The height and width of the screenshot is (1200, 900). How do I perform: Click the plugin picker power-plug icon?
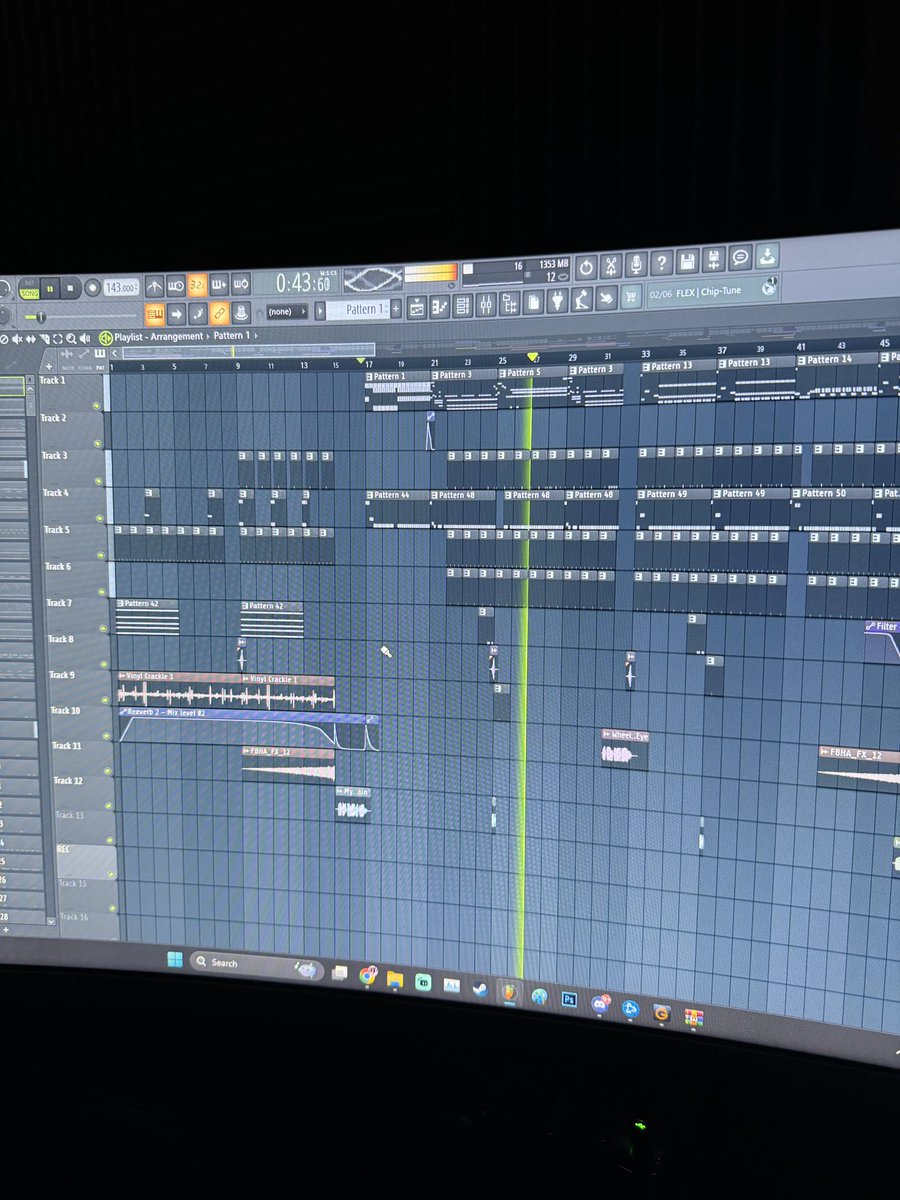point(557,305)
